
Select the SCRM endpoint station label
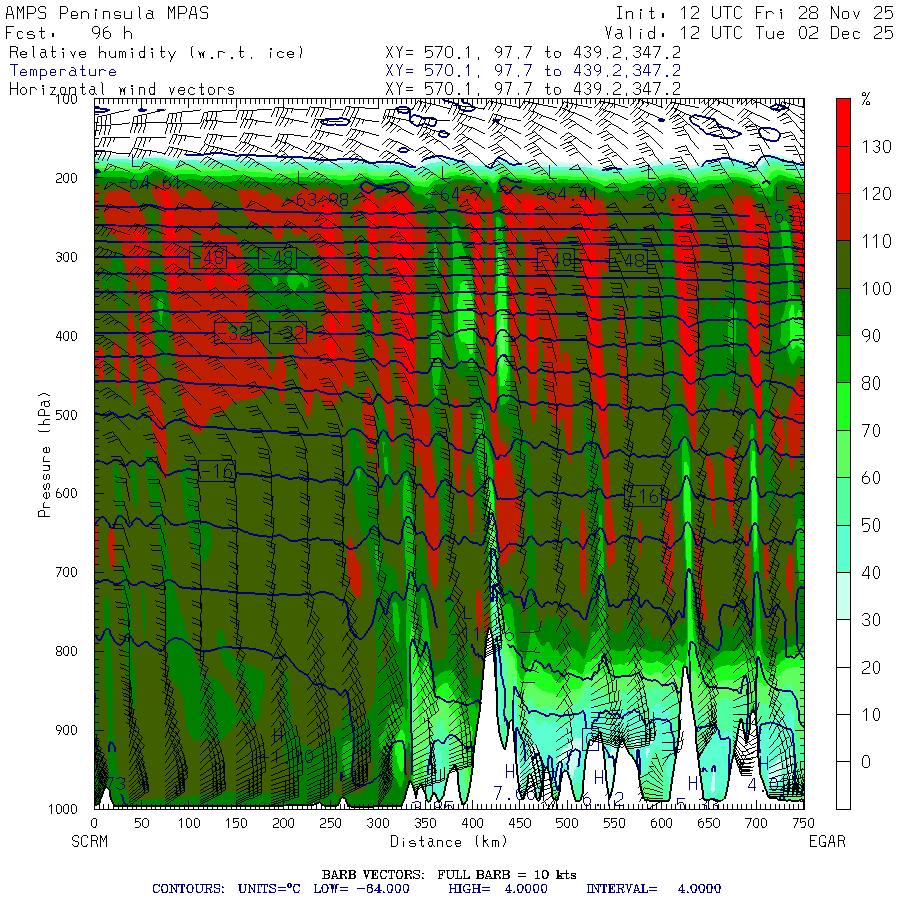[90, 841]
